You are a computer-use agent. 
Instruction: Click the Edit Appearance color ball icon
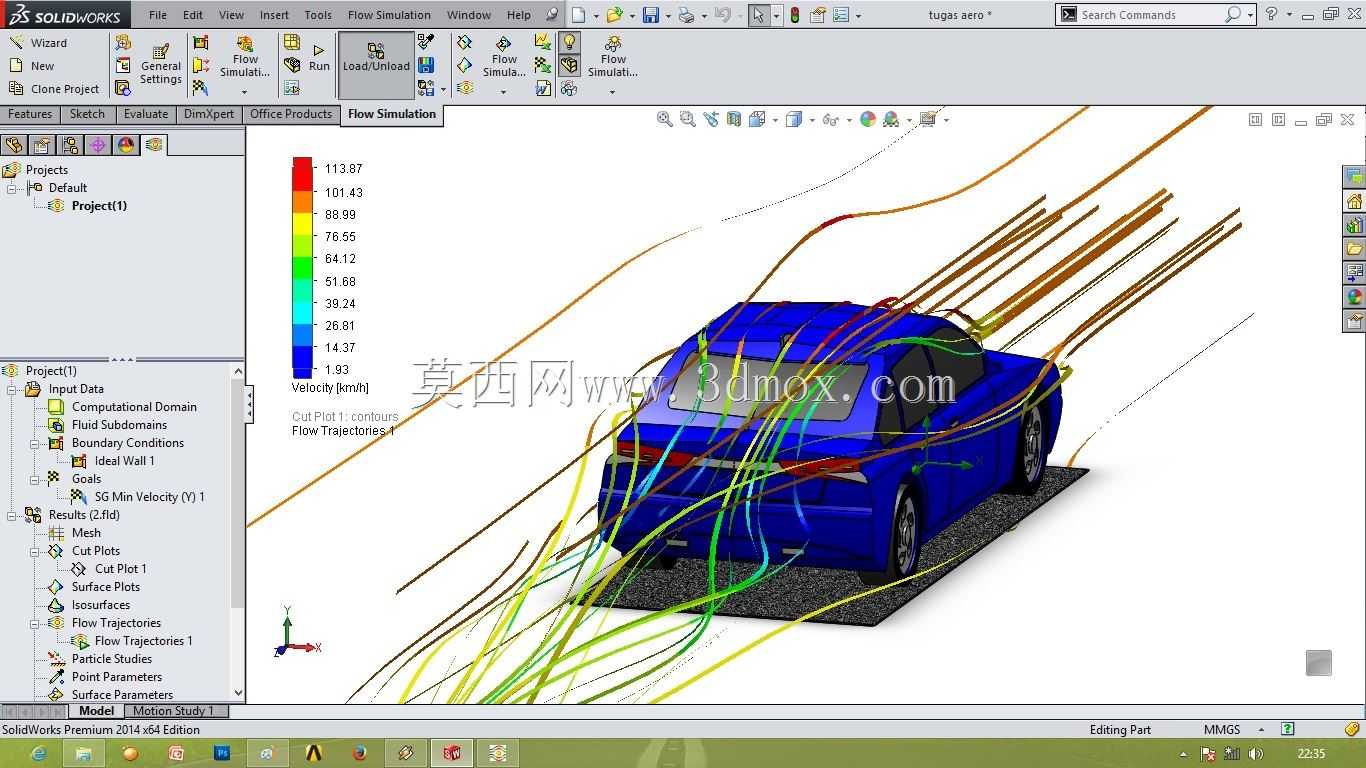[x=867, y=119]
